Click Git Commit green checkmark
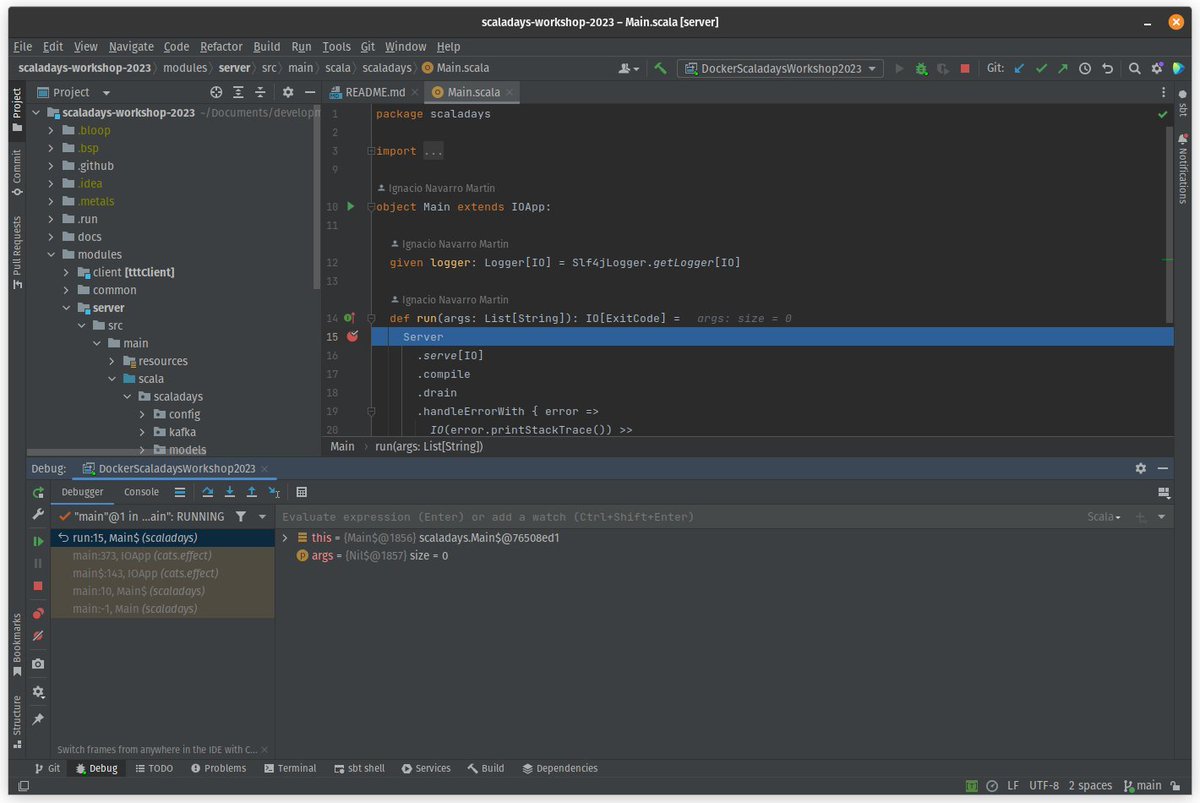 point(1041,68)
